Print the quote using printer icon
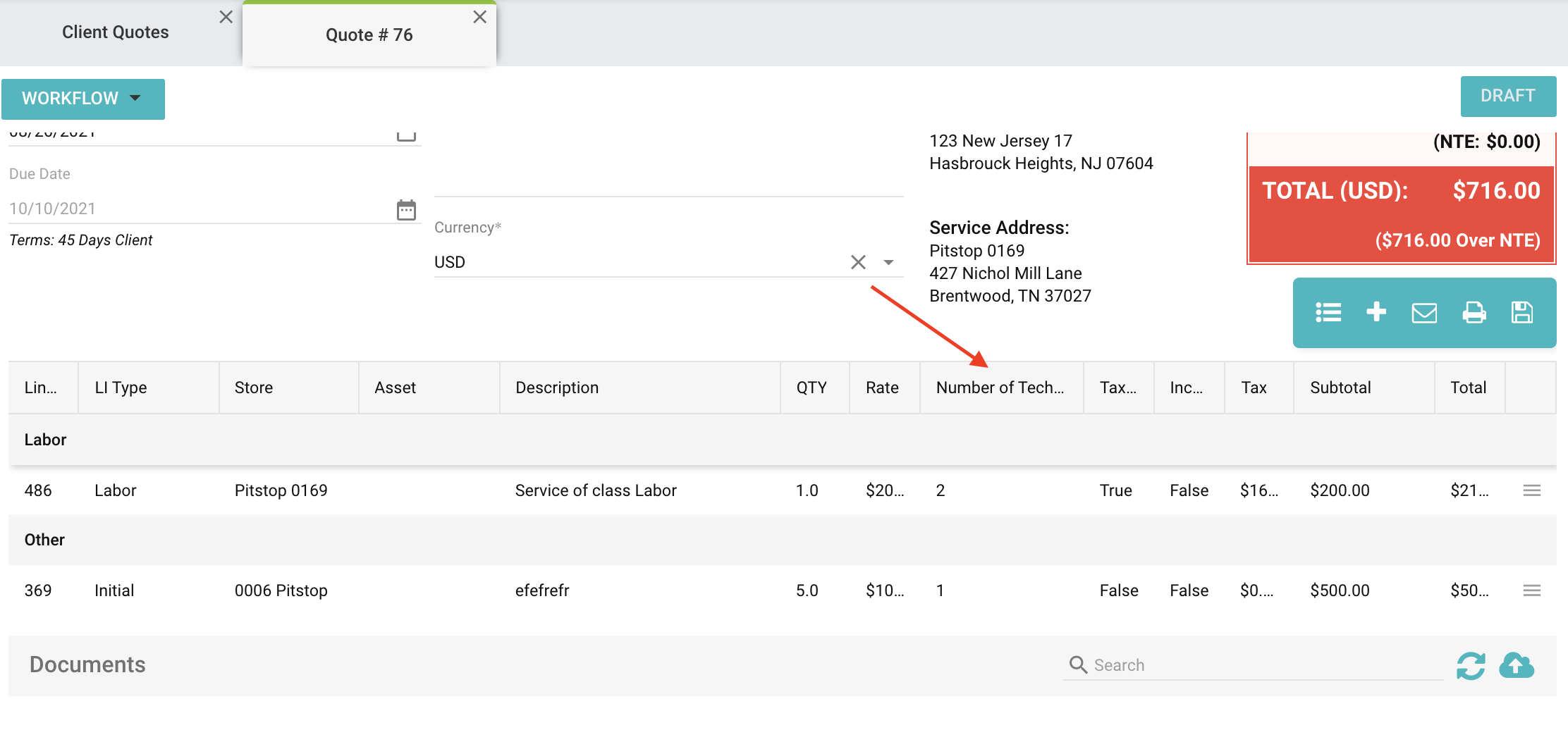Image resolution: width=1568 pixels, height=730 pixels. 1474,312
